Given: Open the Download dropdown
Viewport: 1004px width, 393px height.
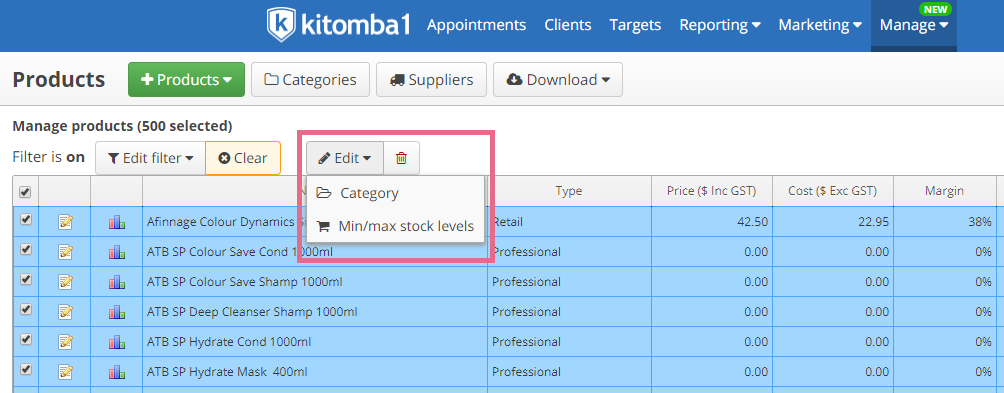Looking at the screenshot, I should pos(558,79).
